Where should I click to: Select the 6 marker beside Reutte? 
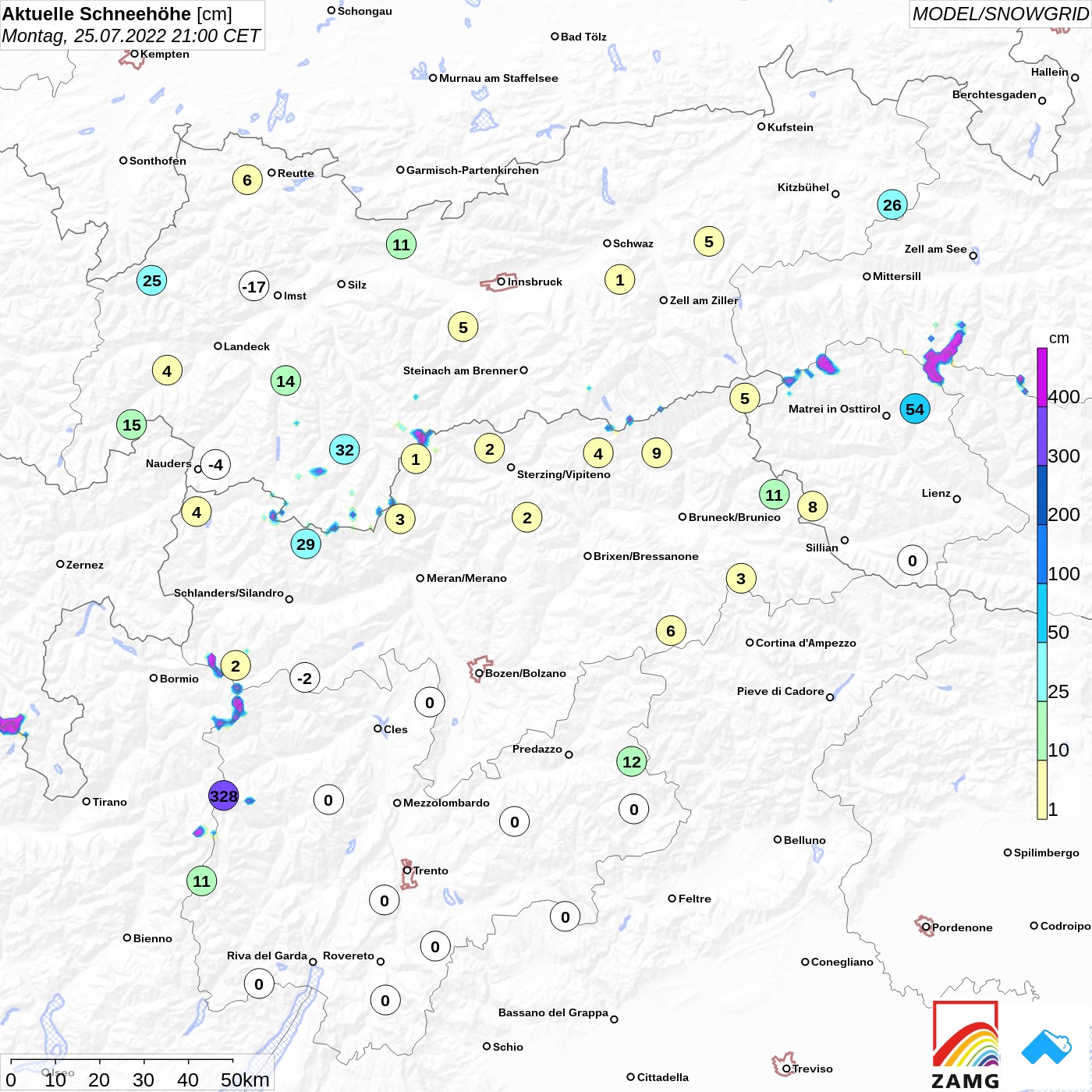(247, 180)
